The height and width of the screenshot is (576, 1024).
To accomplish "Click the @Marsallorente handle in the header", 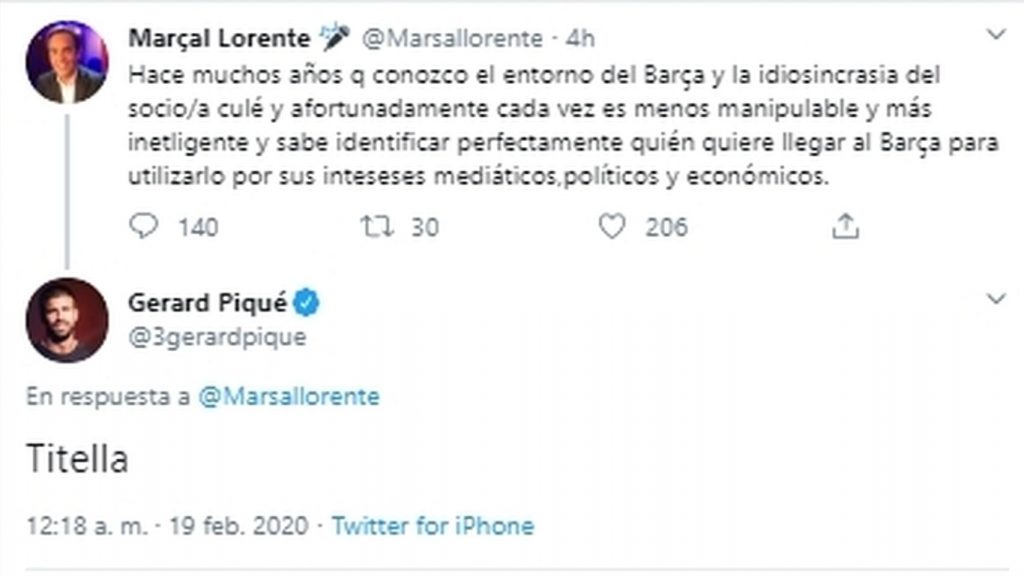I will (x=451, y=39).
